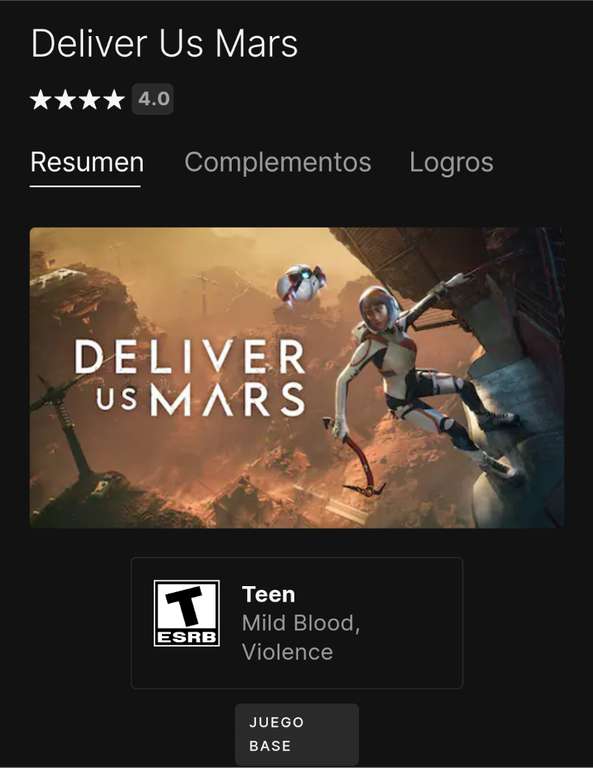Click the Teen rating label
The width and height of the screenshot is (593, 768).
pos(269,595)
